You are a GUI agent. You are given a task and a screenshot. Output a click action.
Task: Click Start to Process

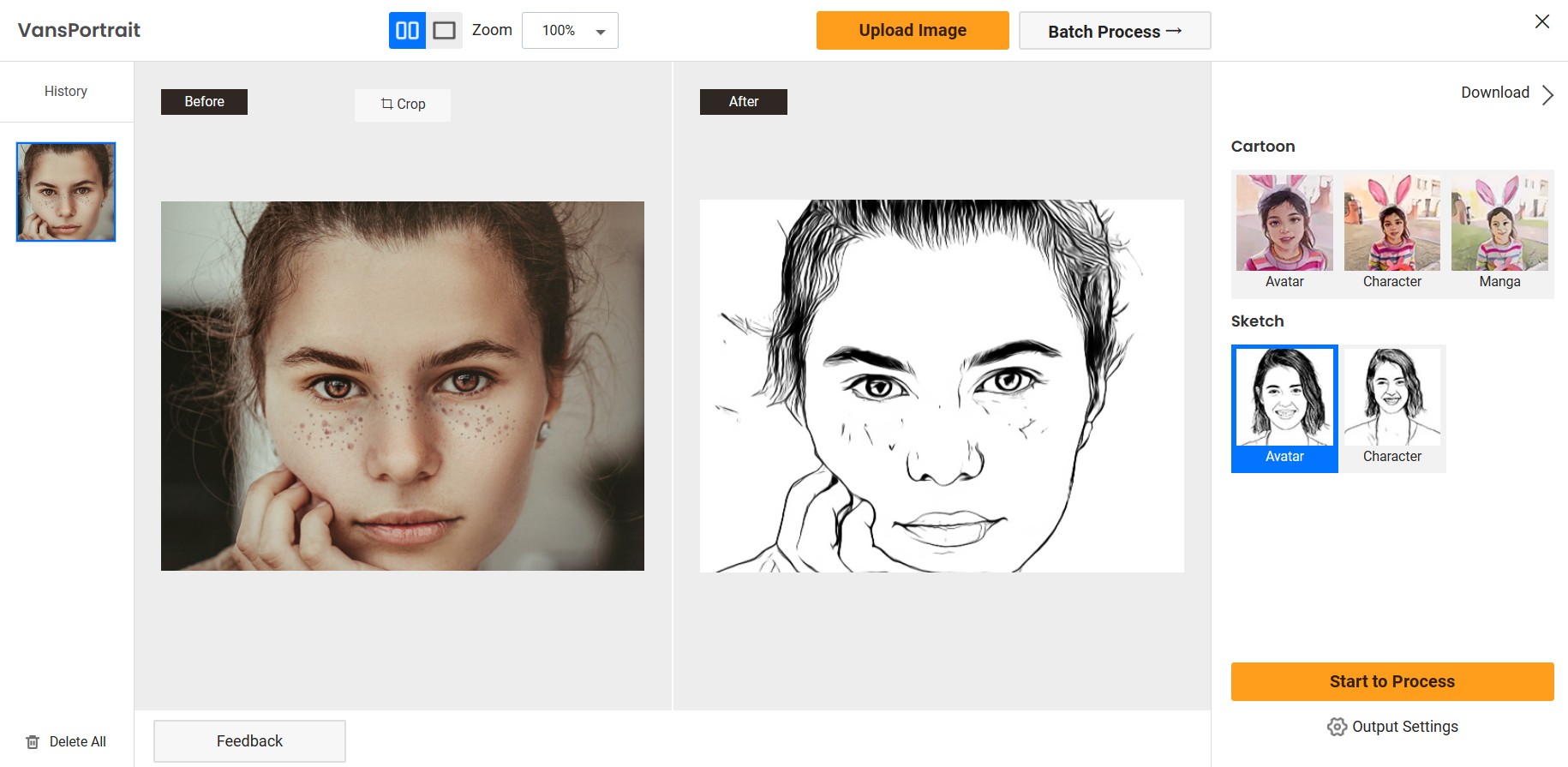pyautogui.click(x=1392, y=681)
